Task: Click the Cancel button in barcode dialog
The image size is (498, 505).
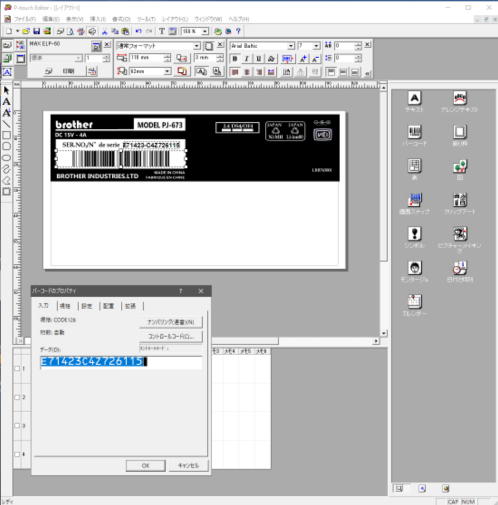Action: pyautogui.click(x=188, y=466)
